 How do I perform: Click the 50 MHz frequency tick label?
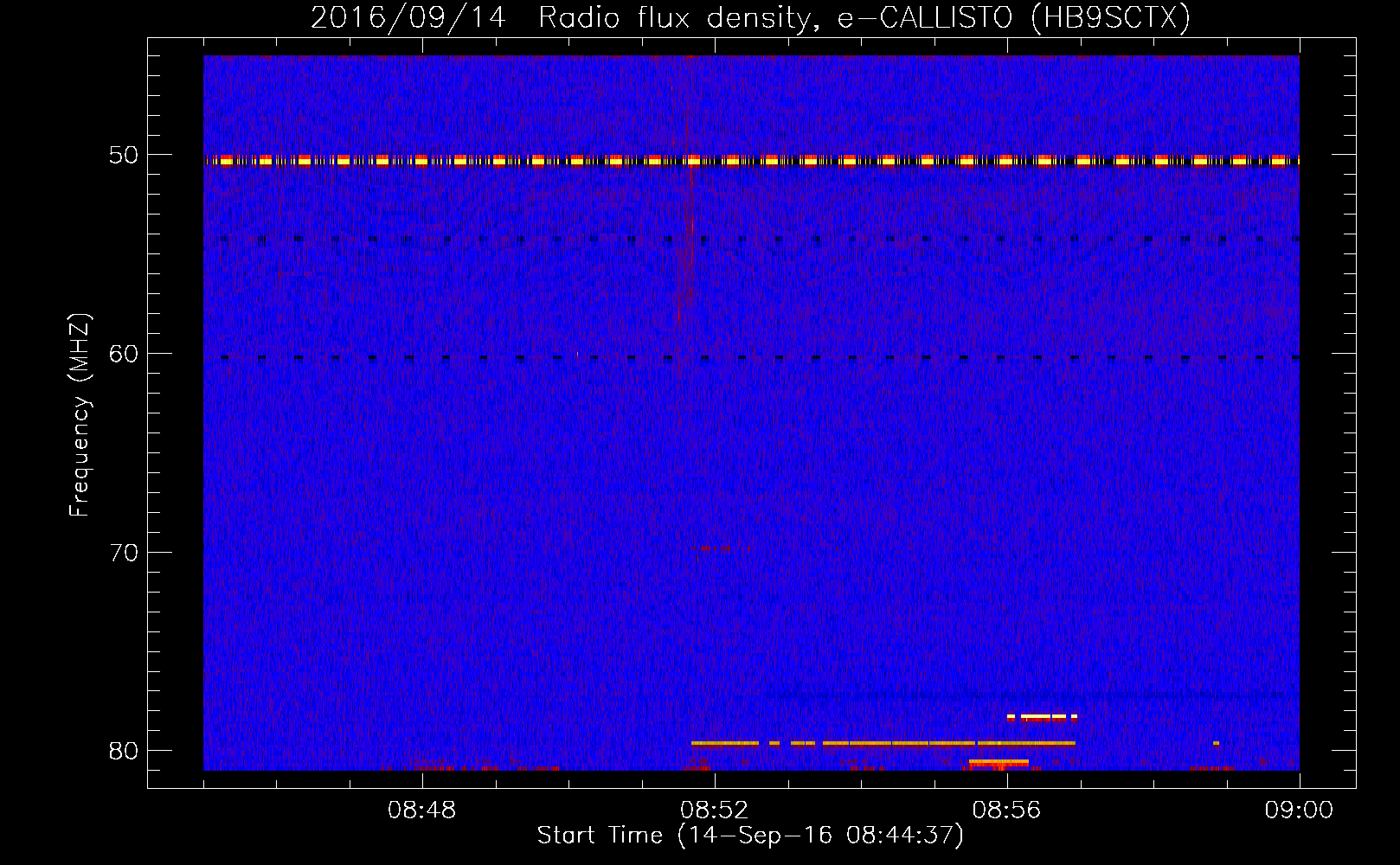[124, 156]
